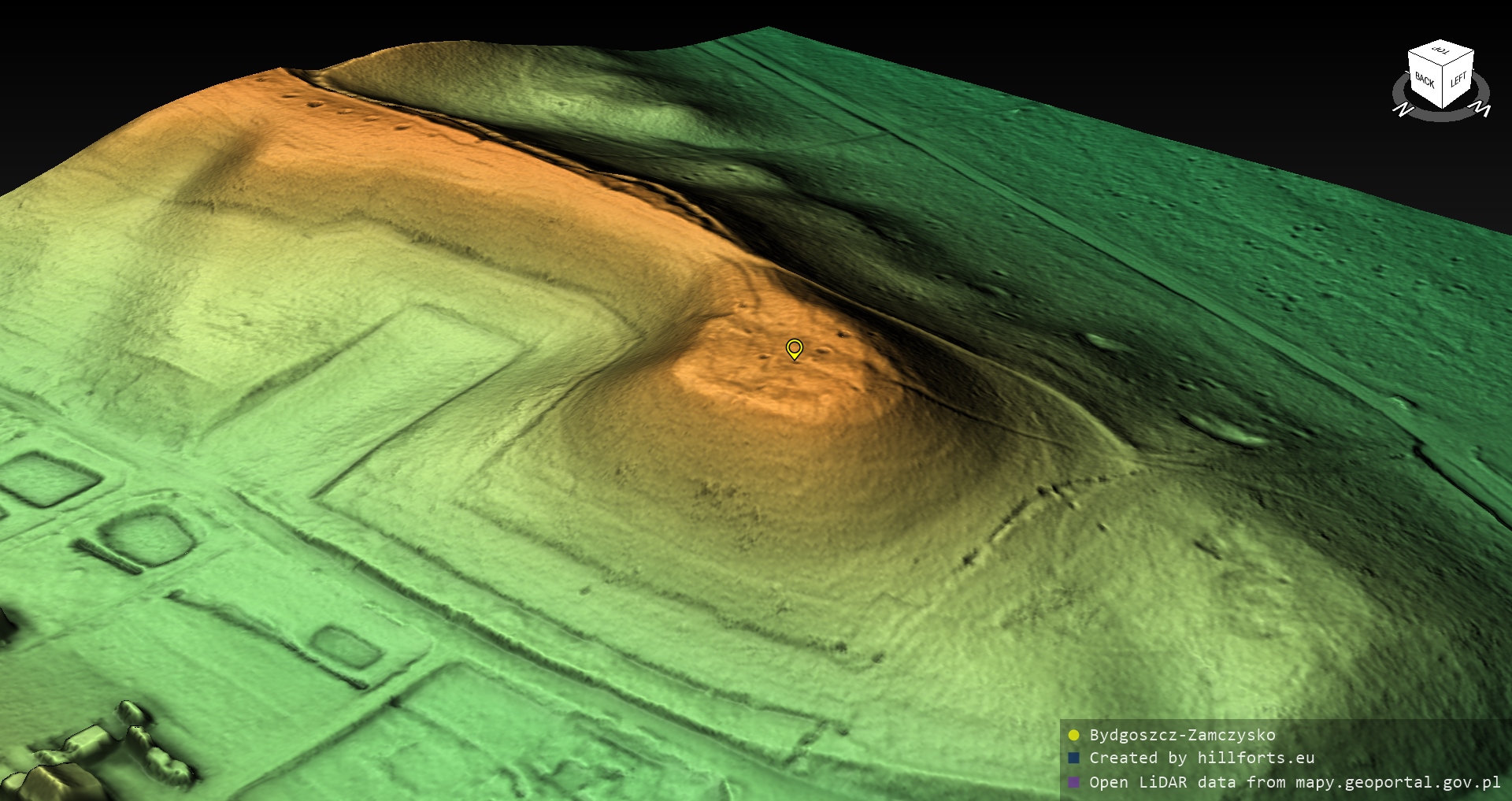Click the TOP face of the navigation cube

tap(1441, 53)
